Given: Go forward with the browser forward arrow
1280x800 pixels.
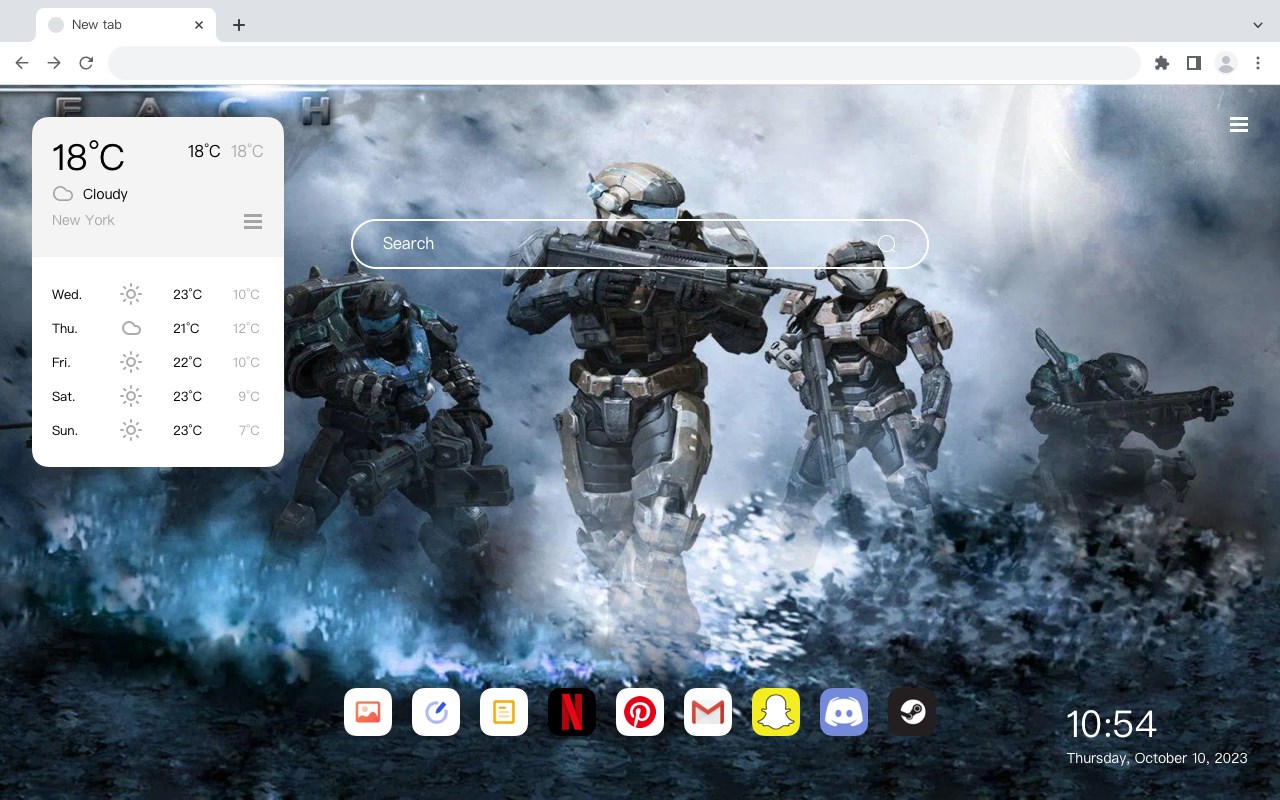Looking at the screenshot, I should [x=54, y=63].
